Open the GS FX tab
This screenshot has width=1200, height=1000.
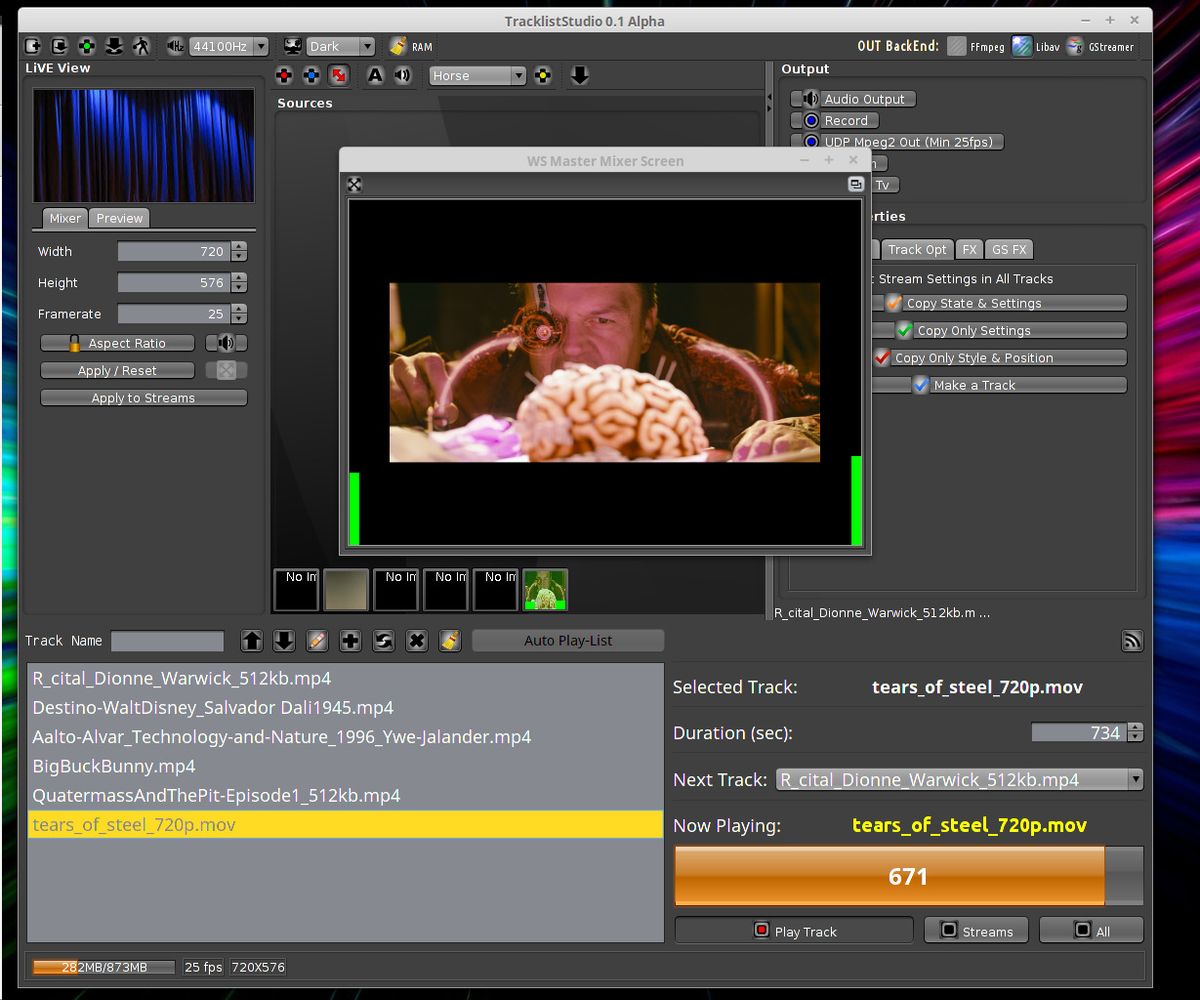1009,249
